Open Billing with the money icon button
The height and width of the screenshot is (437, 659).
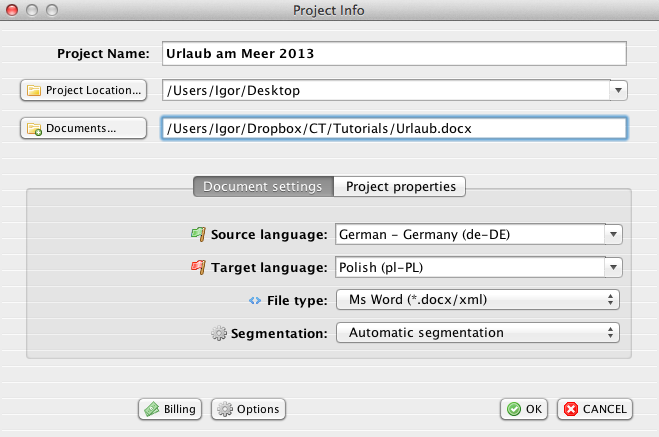(170, 408)
